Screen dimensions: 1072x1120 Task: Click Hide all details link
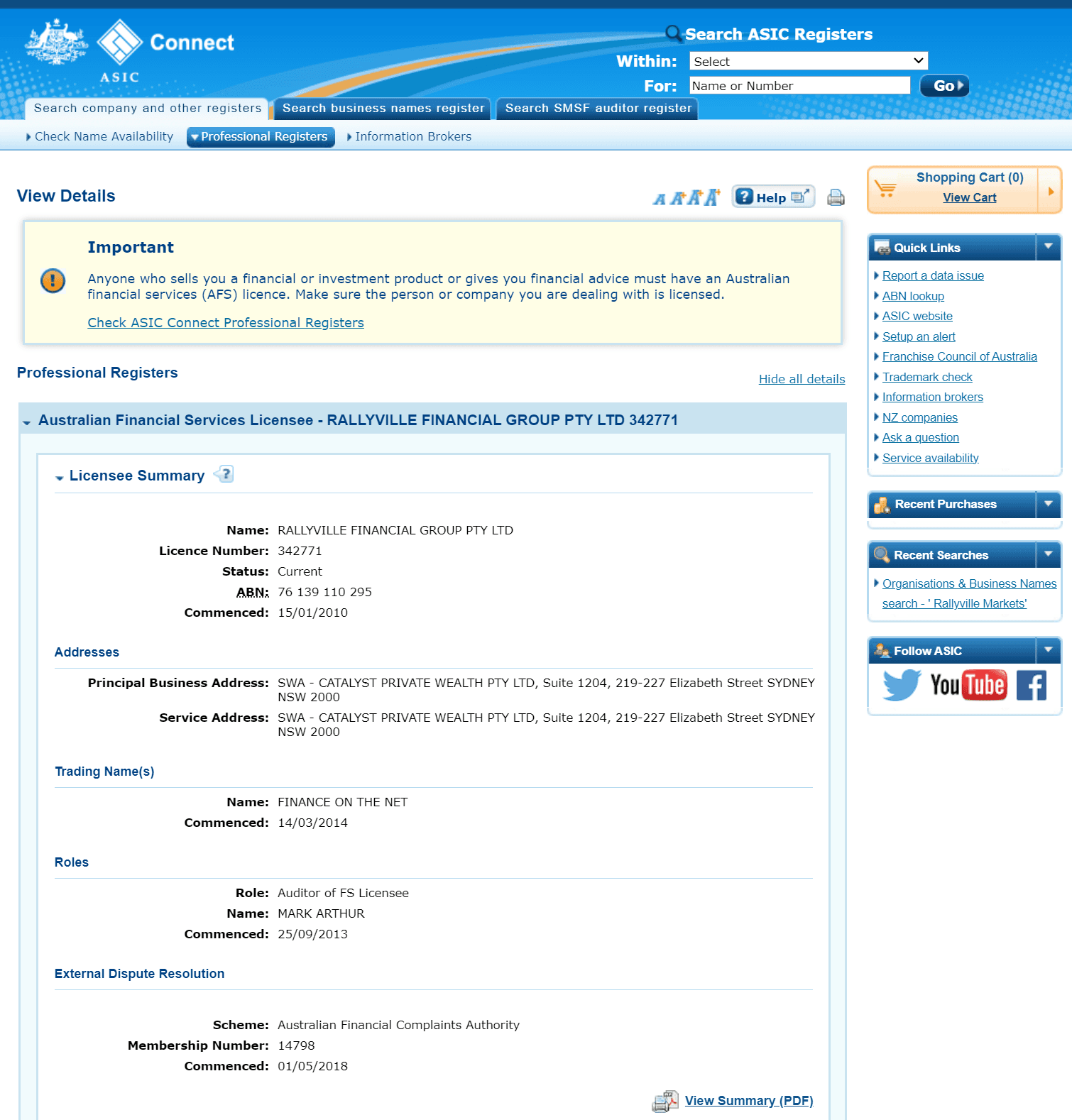[x=802, y=379]
